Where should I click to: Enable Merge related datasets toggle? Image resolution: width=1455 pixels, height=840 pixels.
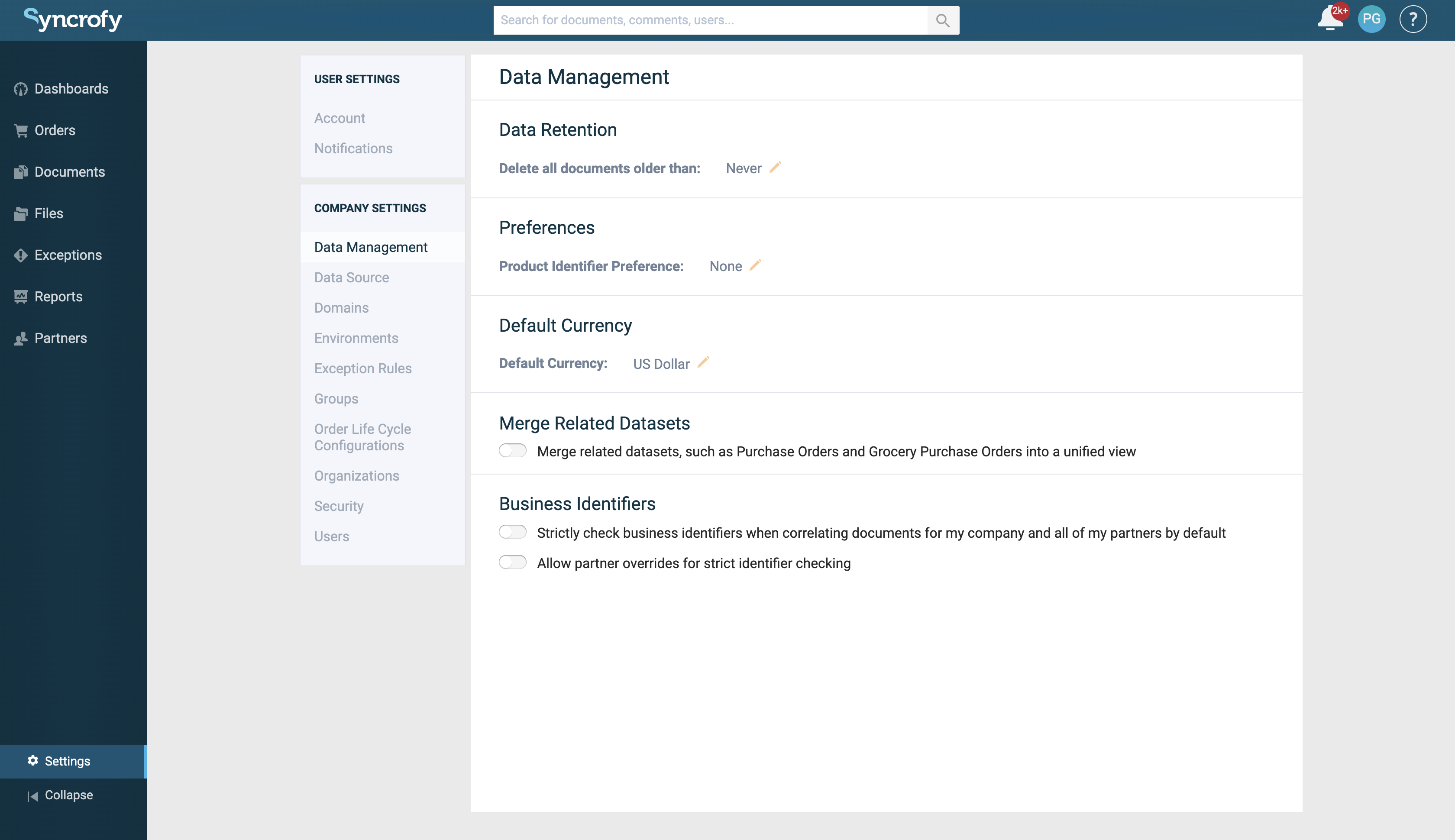click(x=512, y=451)
